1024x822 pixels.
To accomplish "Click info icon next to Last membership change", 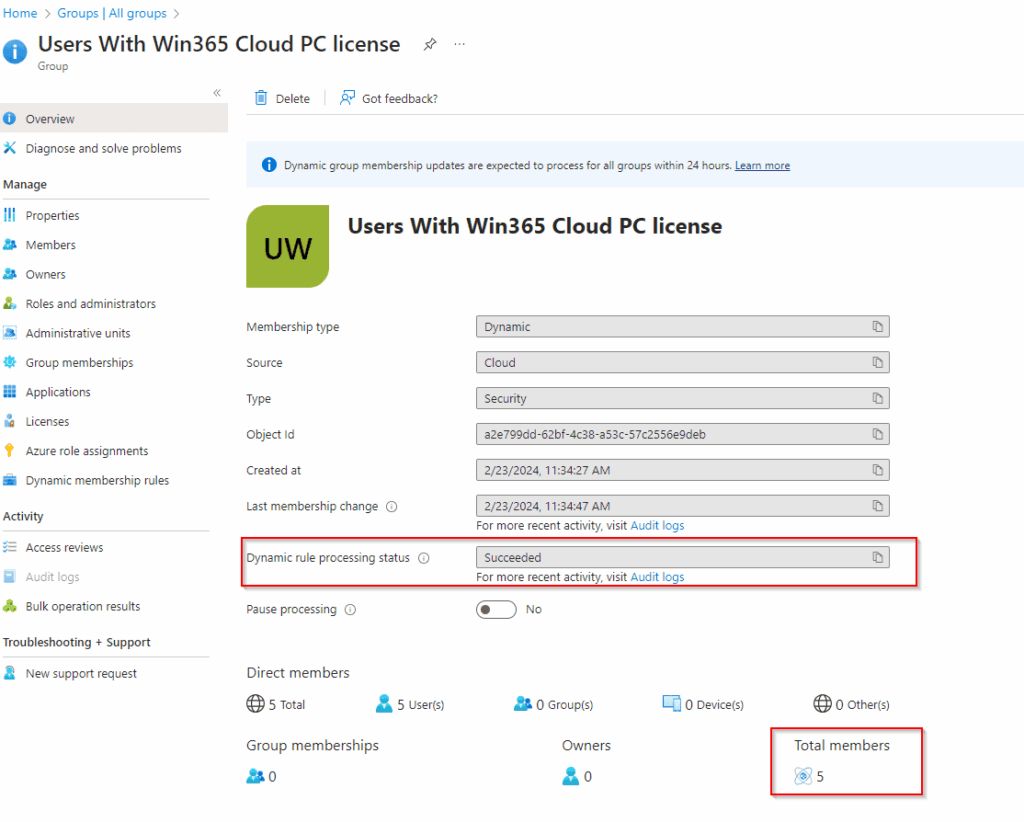I will pos(391,507).
